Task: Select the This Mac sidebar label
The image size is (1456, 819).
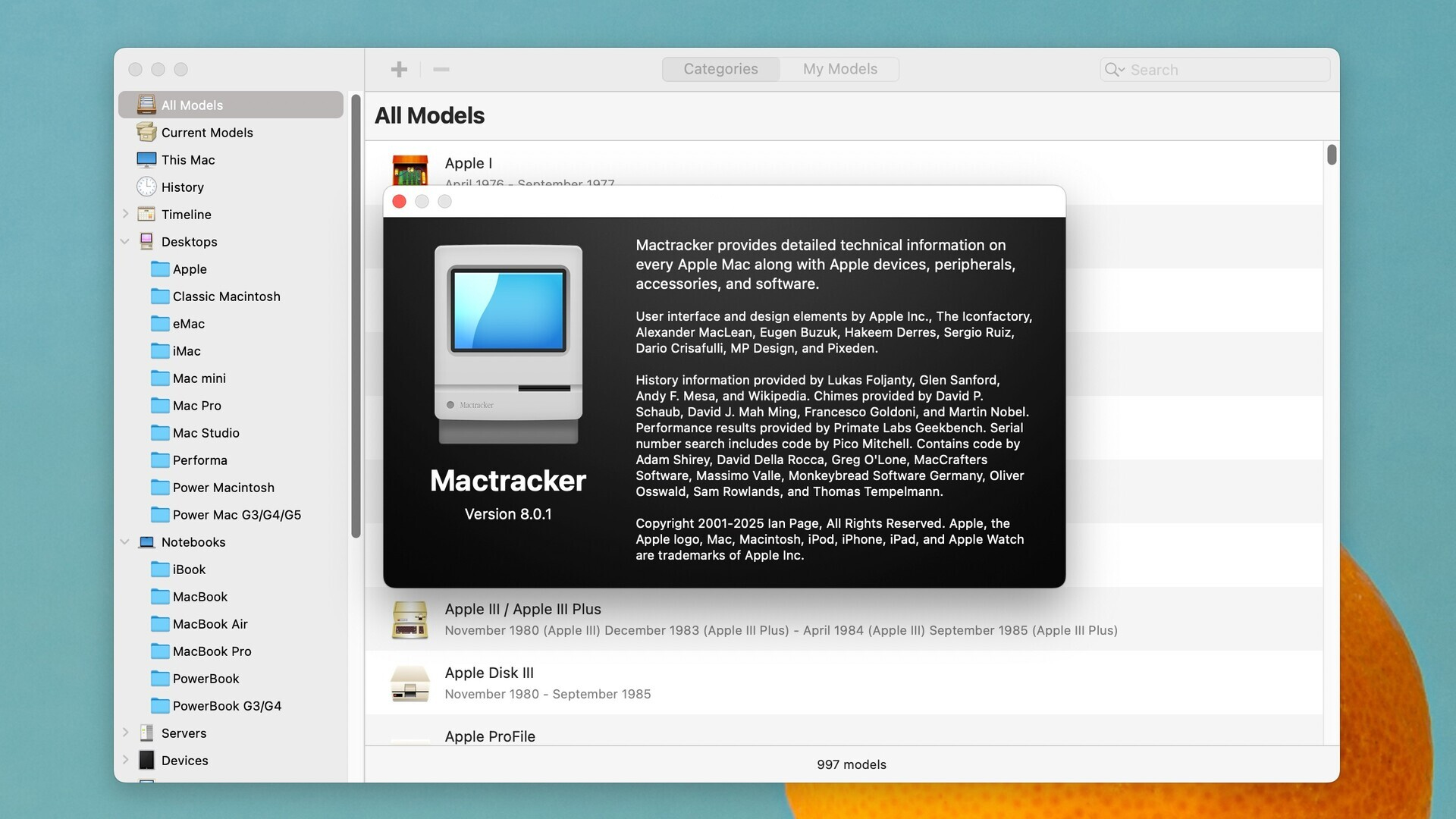Action: pos(188,159)
